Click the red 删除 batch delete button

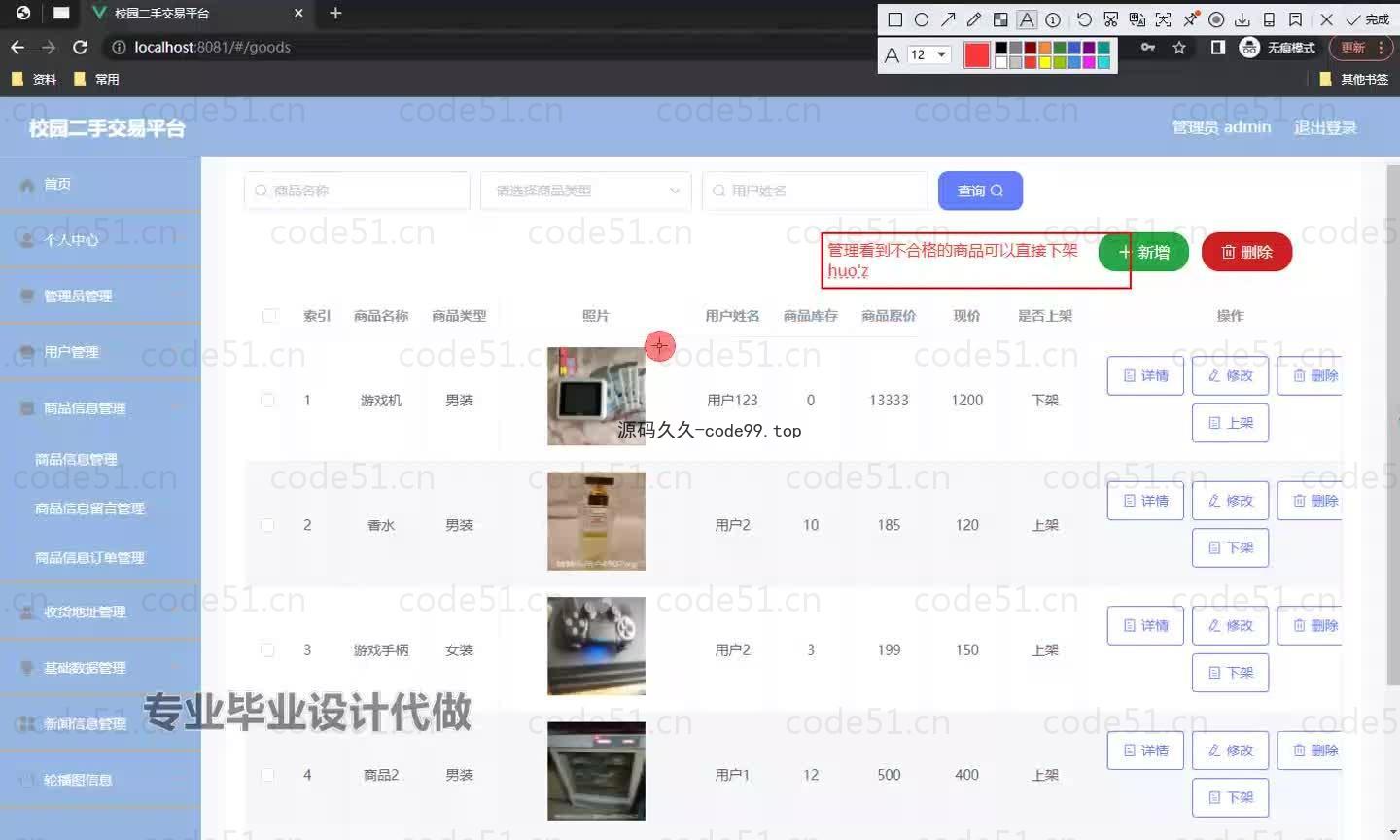[1246, 252]
